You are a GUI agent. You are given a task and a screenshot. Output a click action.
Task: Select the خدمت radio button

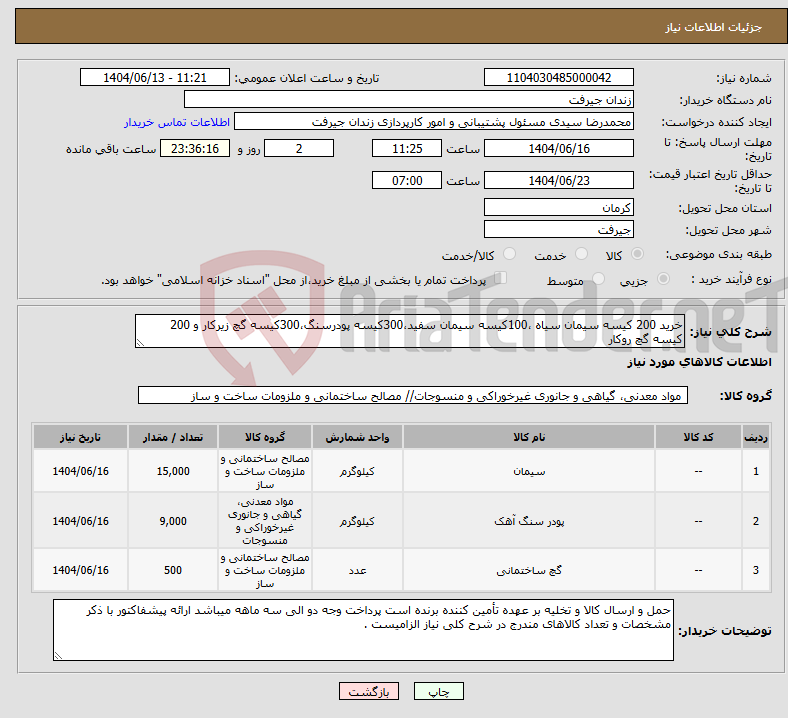tap(581, 254)
